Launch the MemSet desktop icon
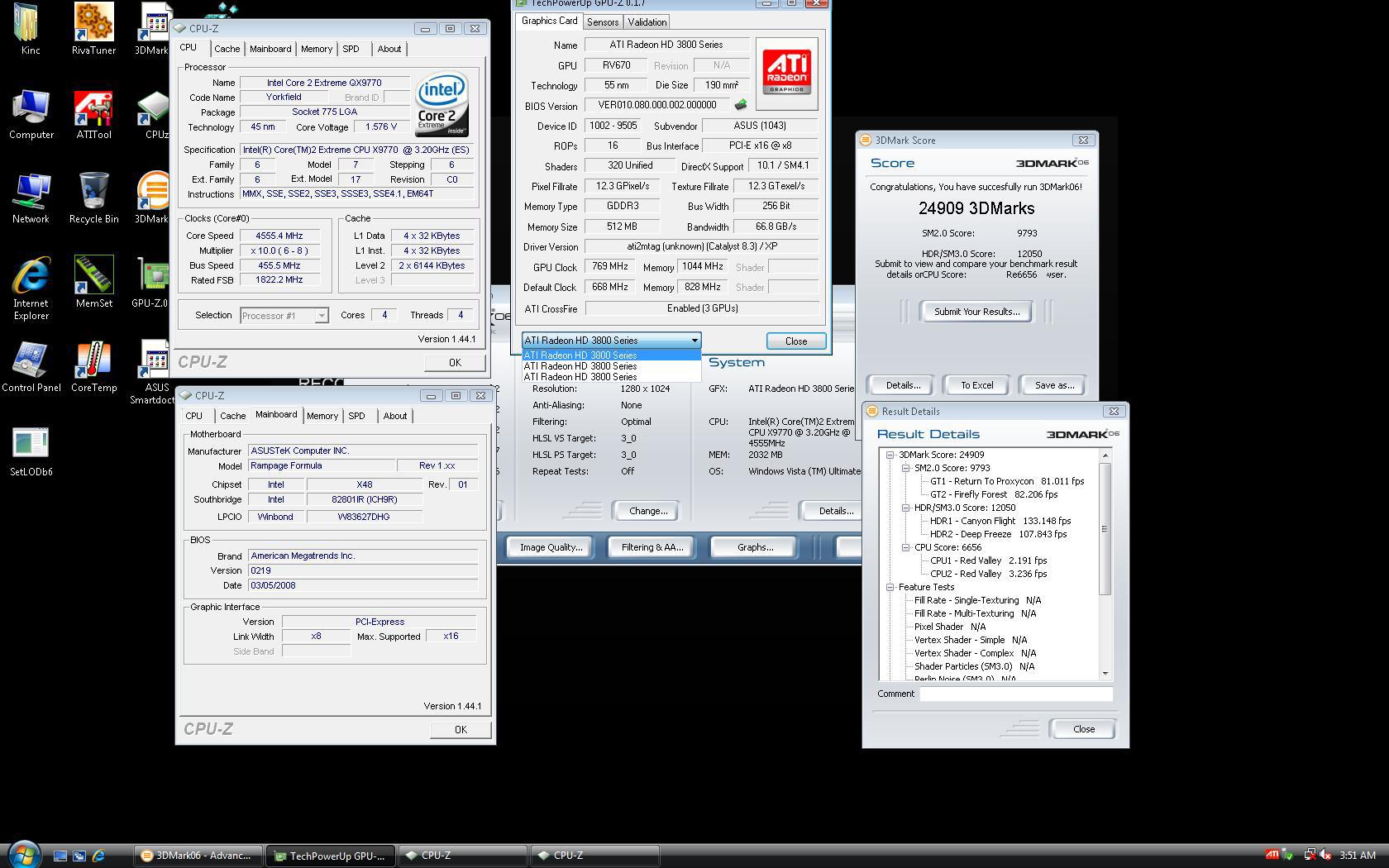 pyautogui.click(x=93, y=283)
